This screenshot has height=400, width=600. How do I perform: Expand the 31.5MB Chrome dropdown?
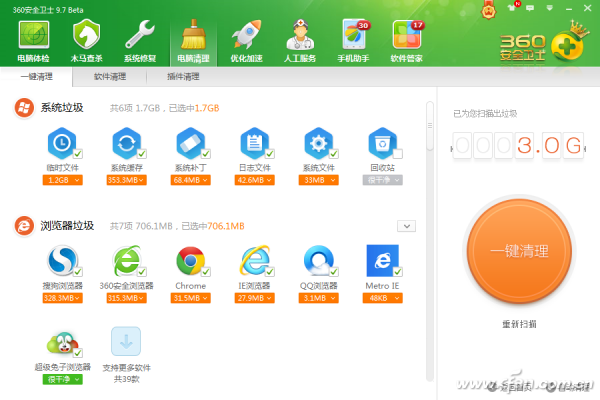(191, 298)
